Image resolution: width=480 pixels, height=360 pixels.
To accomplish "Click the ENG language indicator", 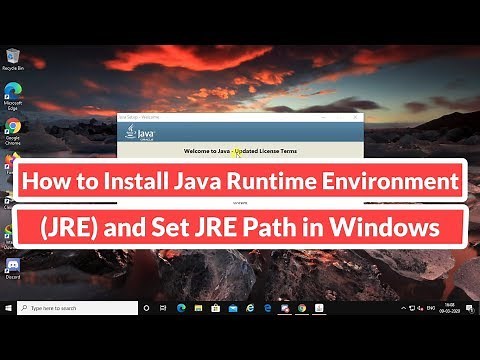I will [431, 308].
